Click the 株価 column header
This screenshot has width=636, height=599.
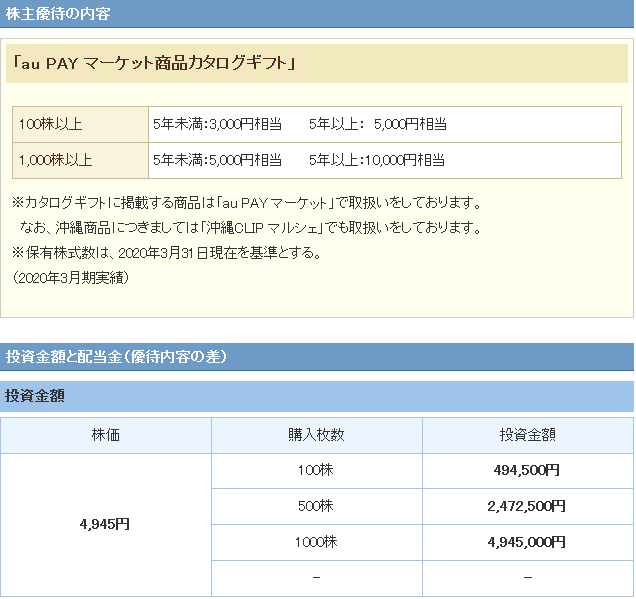[x=106, y=435]
